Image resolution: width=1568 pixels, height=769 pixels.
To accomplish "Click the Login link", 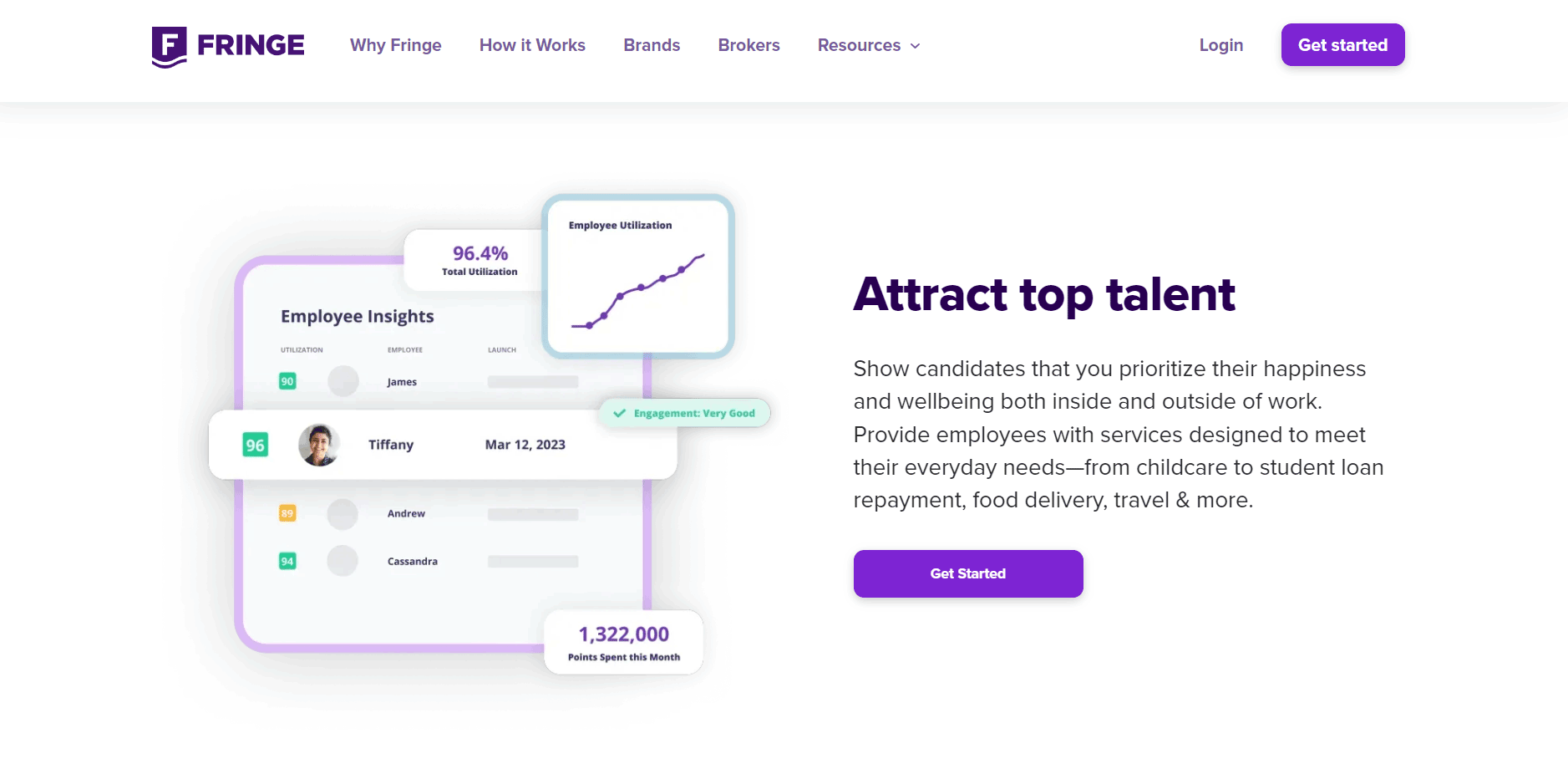I will 1221,45.
